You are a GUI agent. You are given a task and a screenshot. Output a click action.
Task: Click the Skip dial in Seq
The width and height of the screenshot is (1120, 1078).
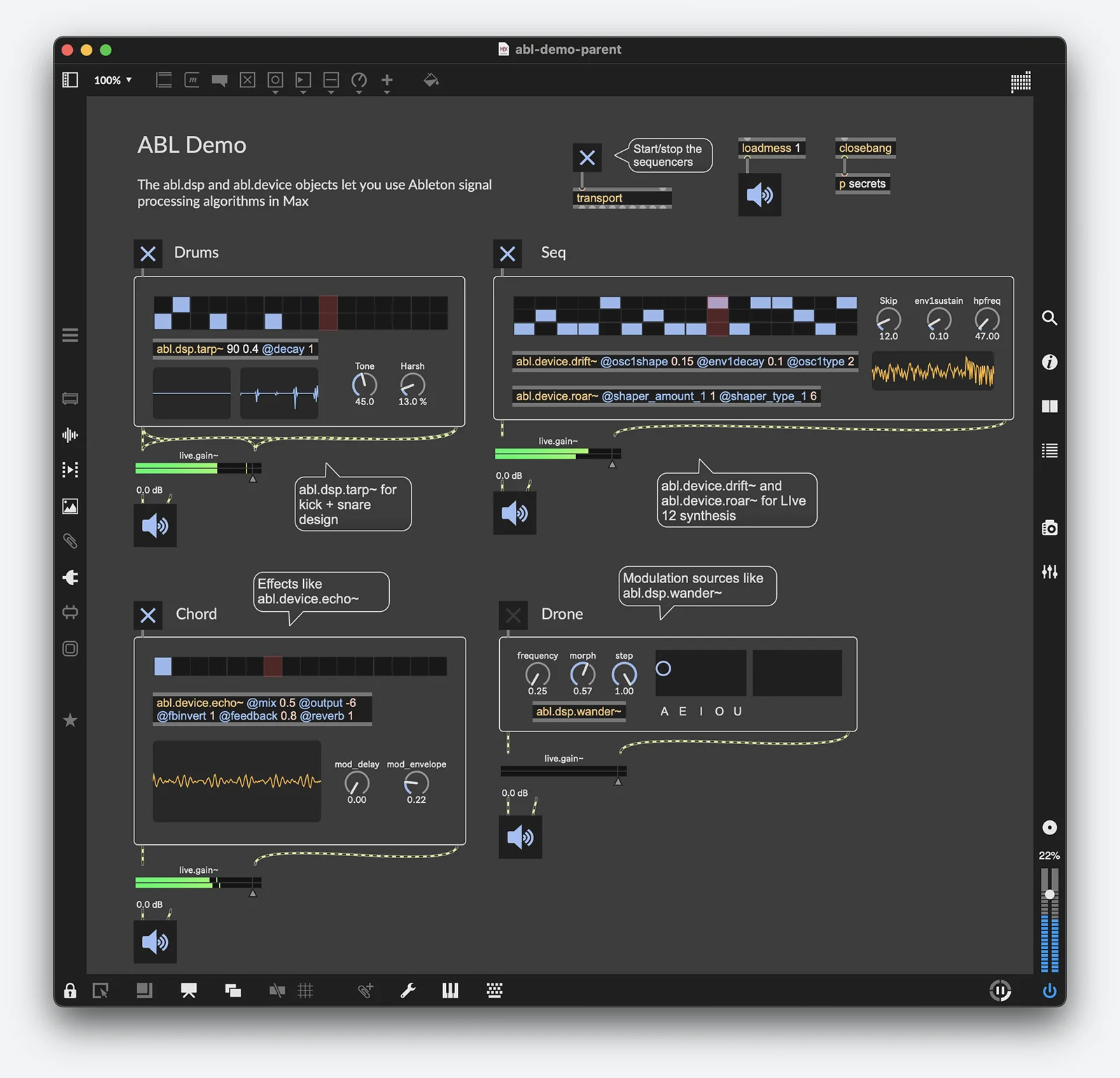point(888,320)
